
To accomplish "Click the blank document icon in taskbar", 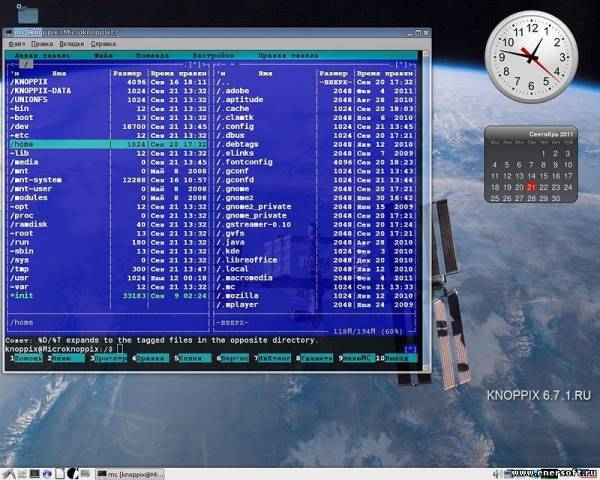I will (60, 474).
